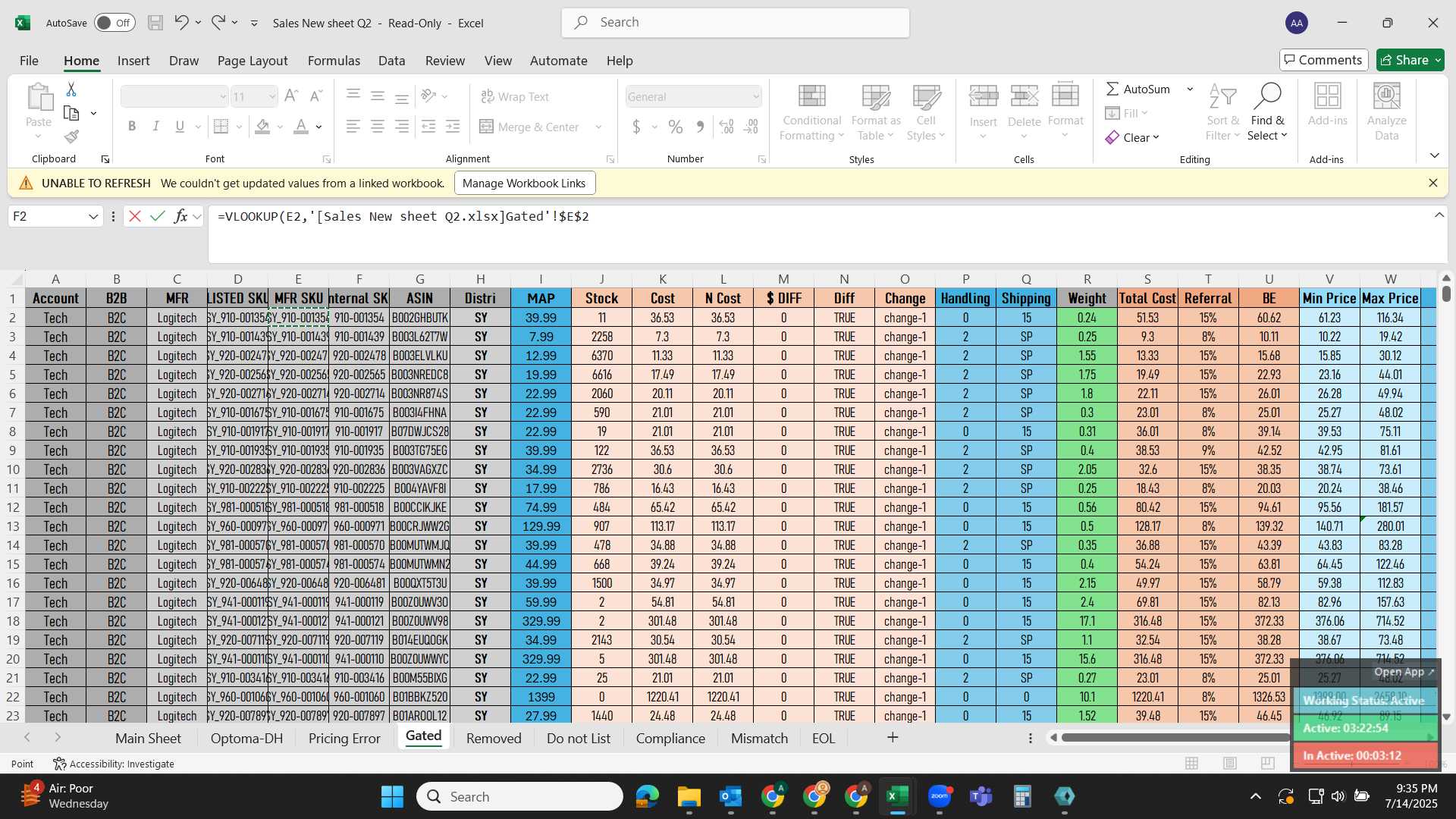Click the Decrease Decimal icon

click(752, 127)
